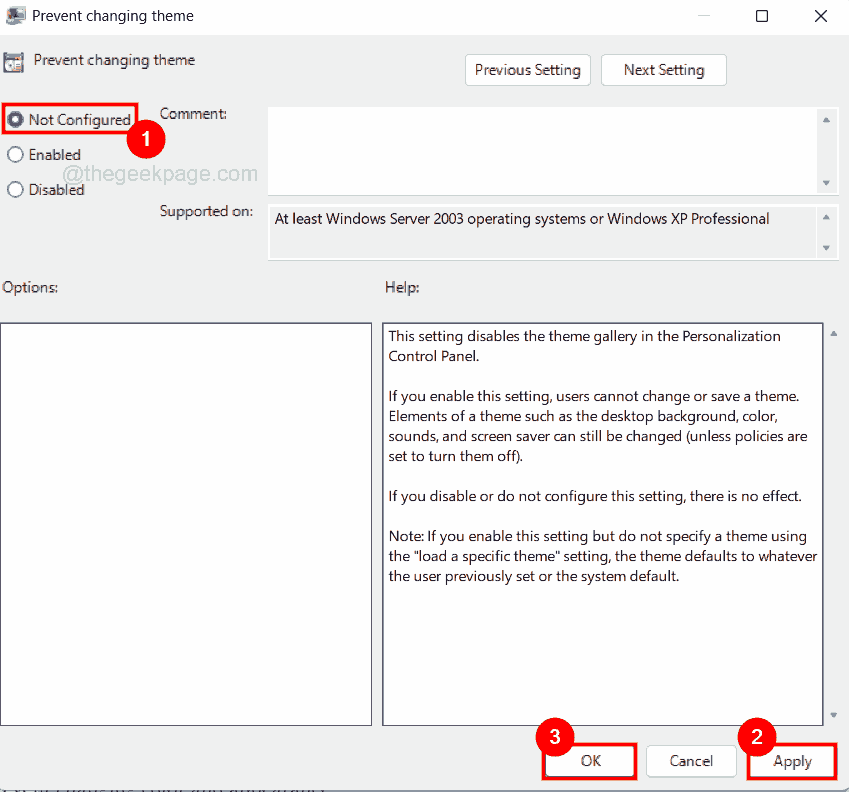Confirm changes with the OK button
This screenshot has height=792, width=849.
[x=589, y=761]
